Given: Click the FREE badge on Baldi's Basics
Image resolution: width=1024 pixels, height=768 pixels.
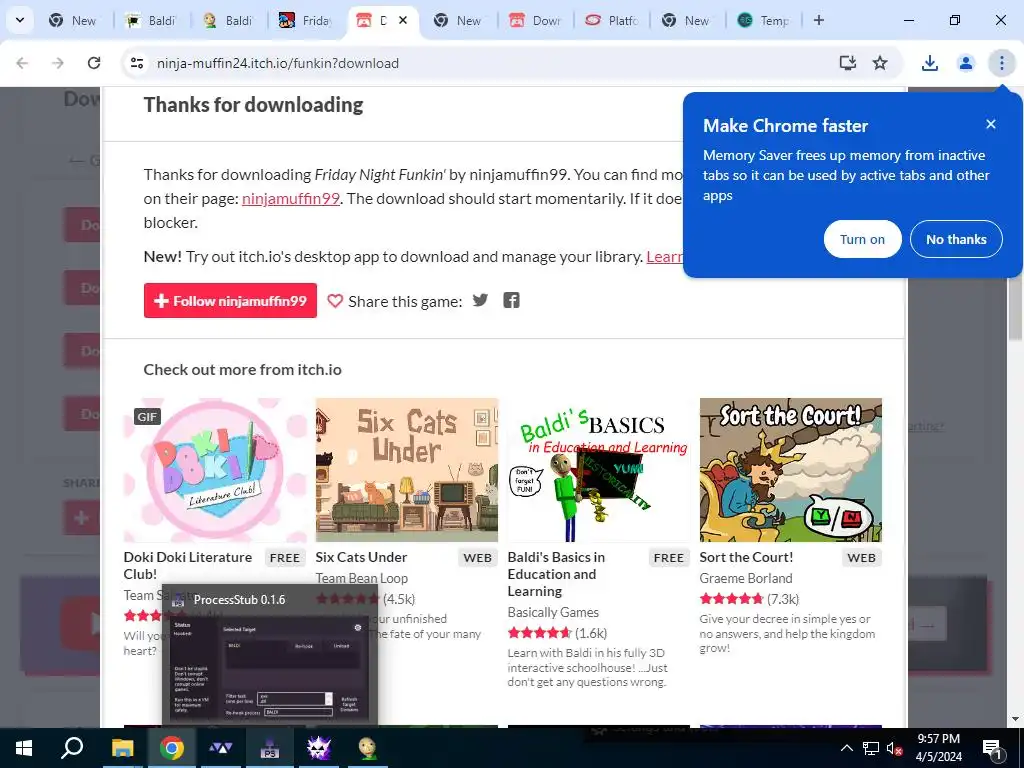Looking at the screenshot, I should point(669,558).
